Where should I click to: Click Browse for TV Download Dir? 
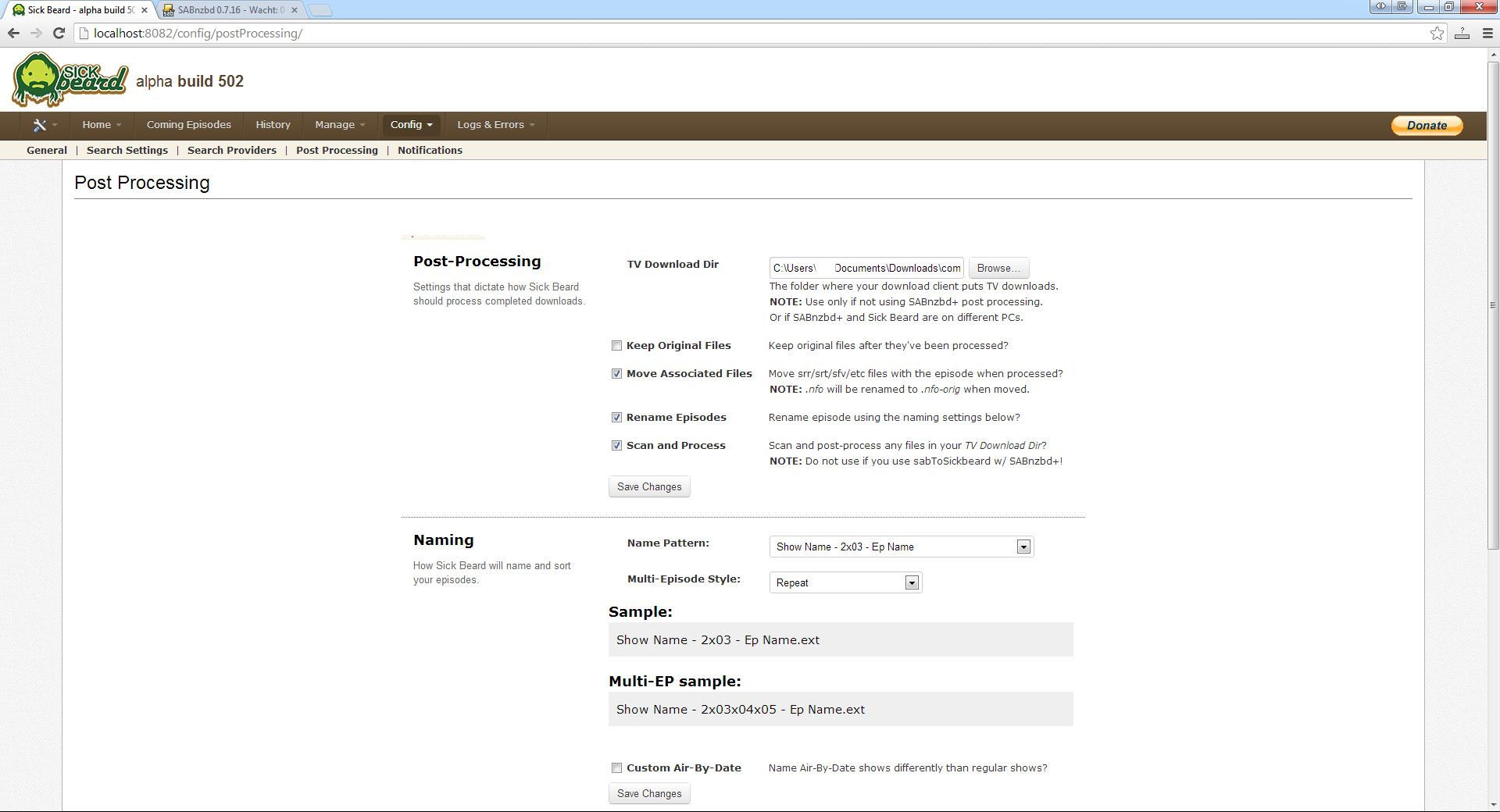[x=998, y=268]
